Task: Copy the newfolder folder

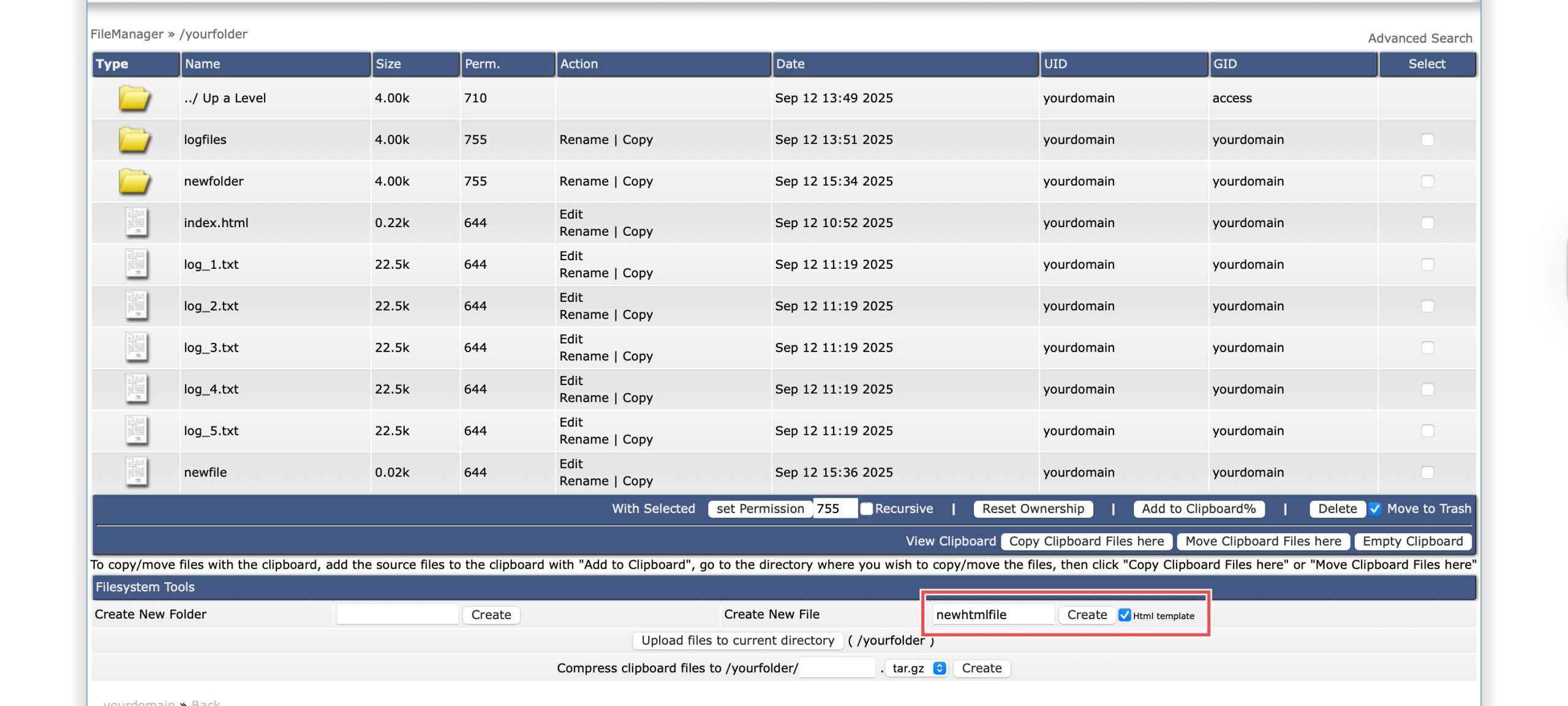Action: (x=638, y=181)
